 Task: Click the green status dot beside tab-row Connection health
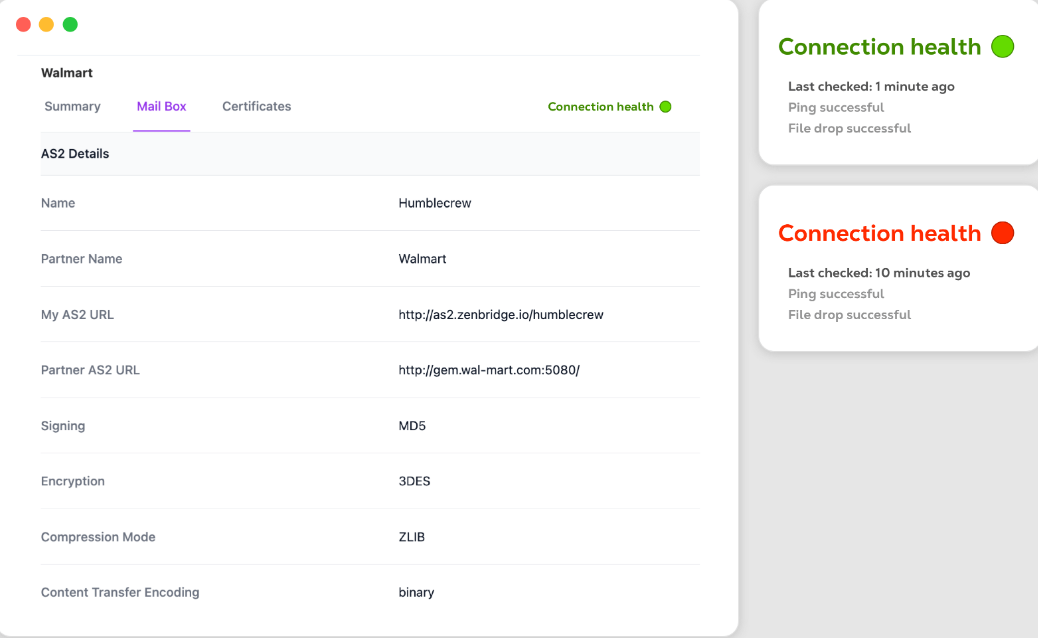point(666,107)
